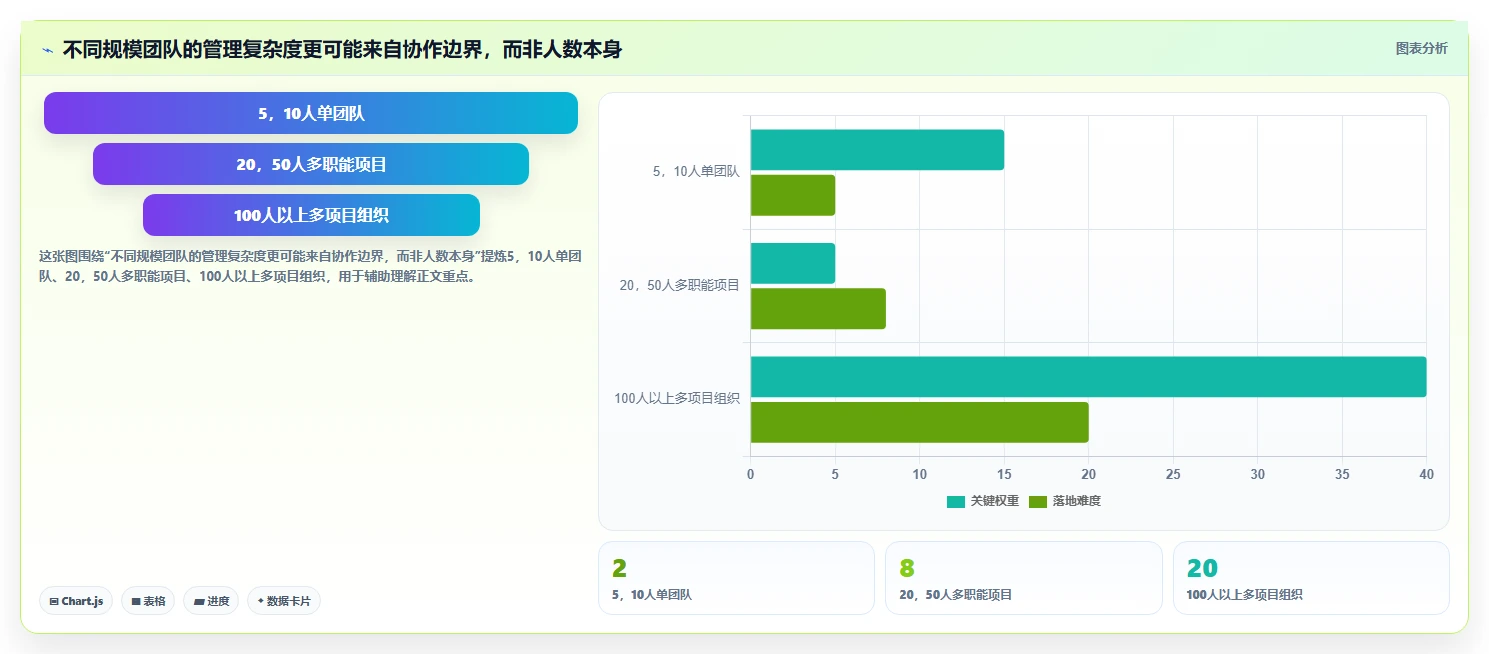Click y-axis label 100人以上多项目组织

coord(677,399)
